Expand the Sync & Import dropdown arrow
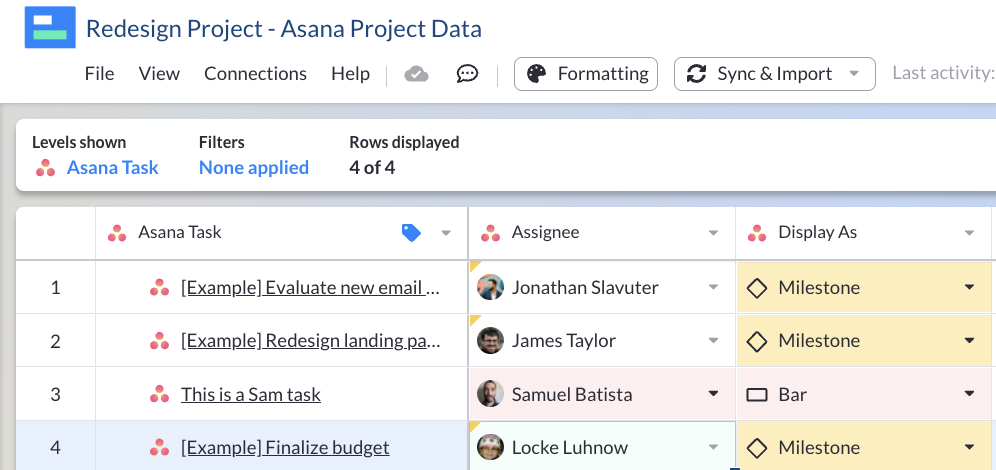Screen dimensions: 996x470 (854, 74)
